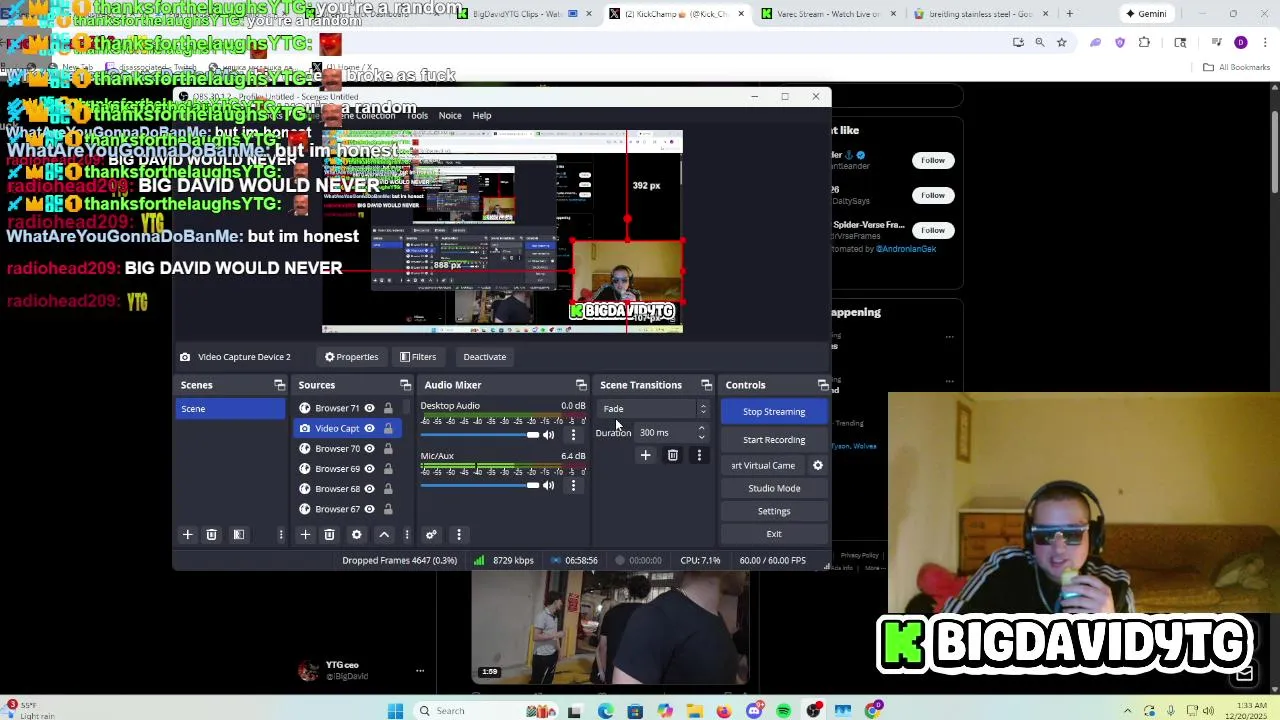Hide Video Capture source with eye
1280x720 pixels.
point(369,428)
